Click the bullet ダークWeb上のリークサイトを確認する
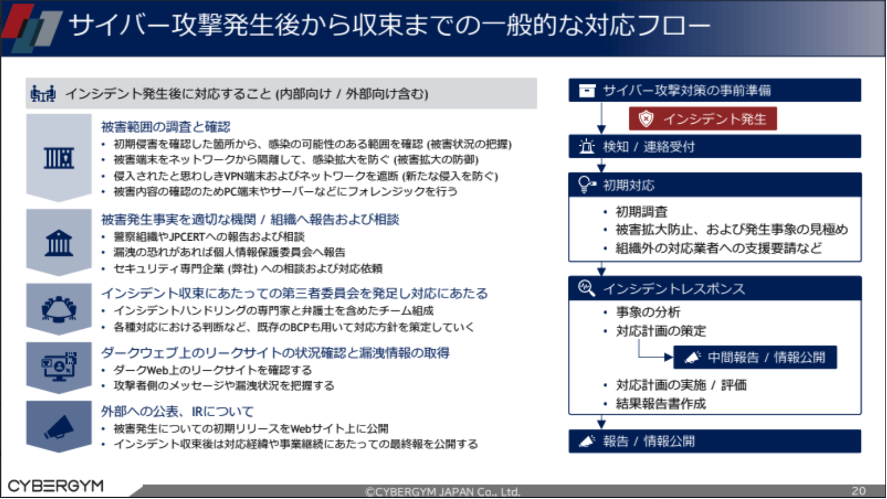The height and width of the screenshot is (499, 887). pos(213,370)
